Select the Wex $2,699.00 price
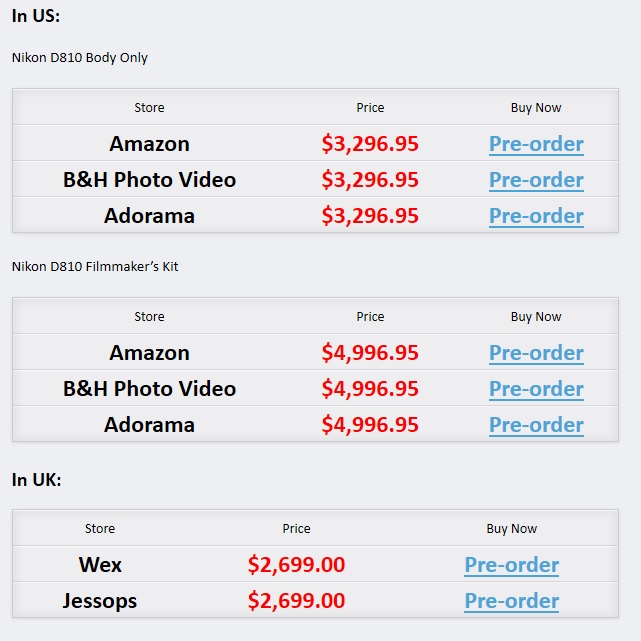This screenshot has height=641, width=641. [x=296, y=565]
